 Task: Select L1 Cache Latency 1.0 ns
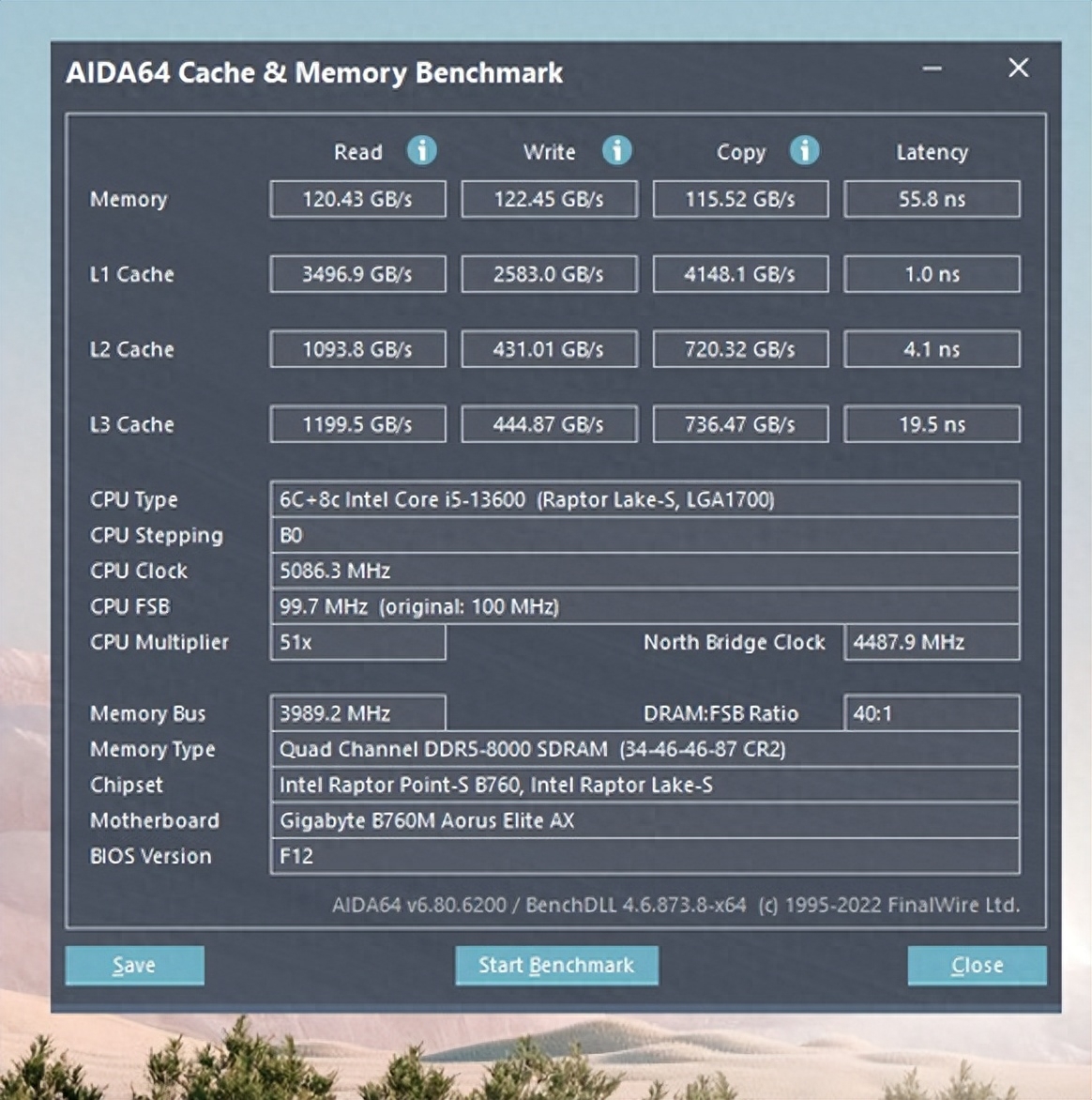(933, 274)
